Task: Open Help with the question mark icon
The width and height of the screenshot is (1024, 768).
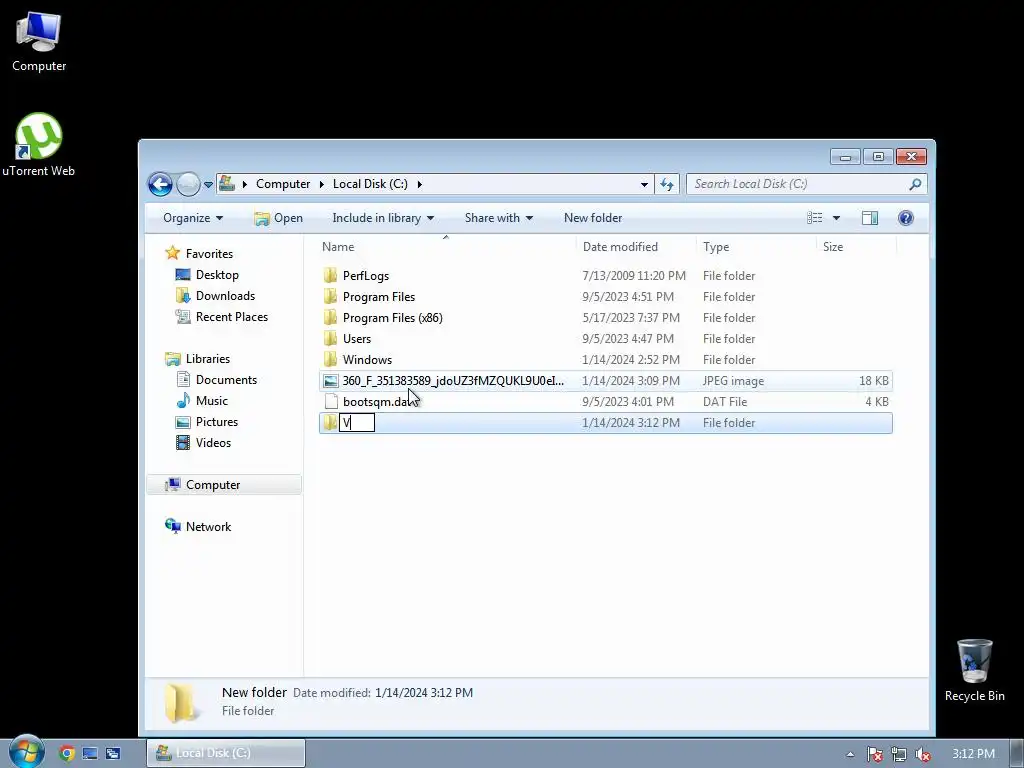Action: pyautogui.click(x=906, y=218)
